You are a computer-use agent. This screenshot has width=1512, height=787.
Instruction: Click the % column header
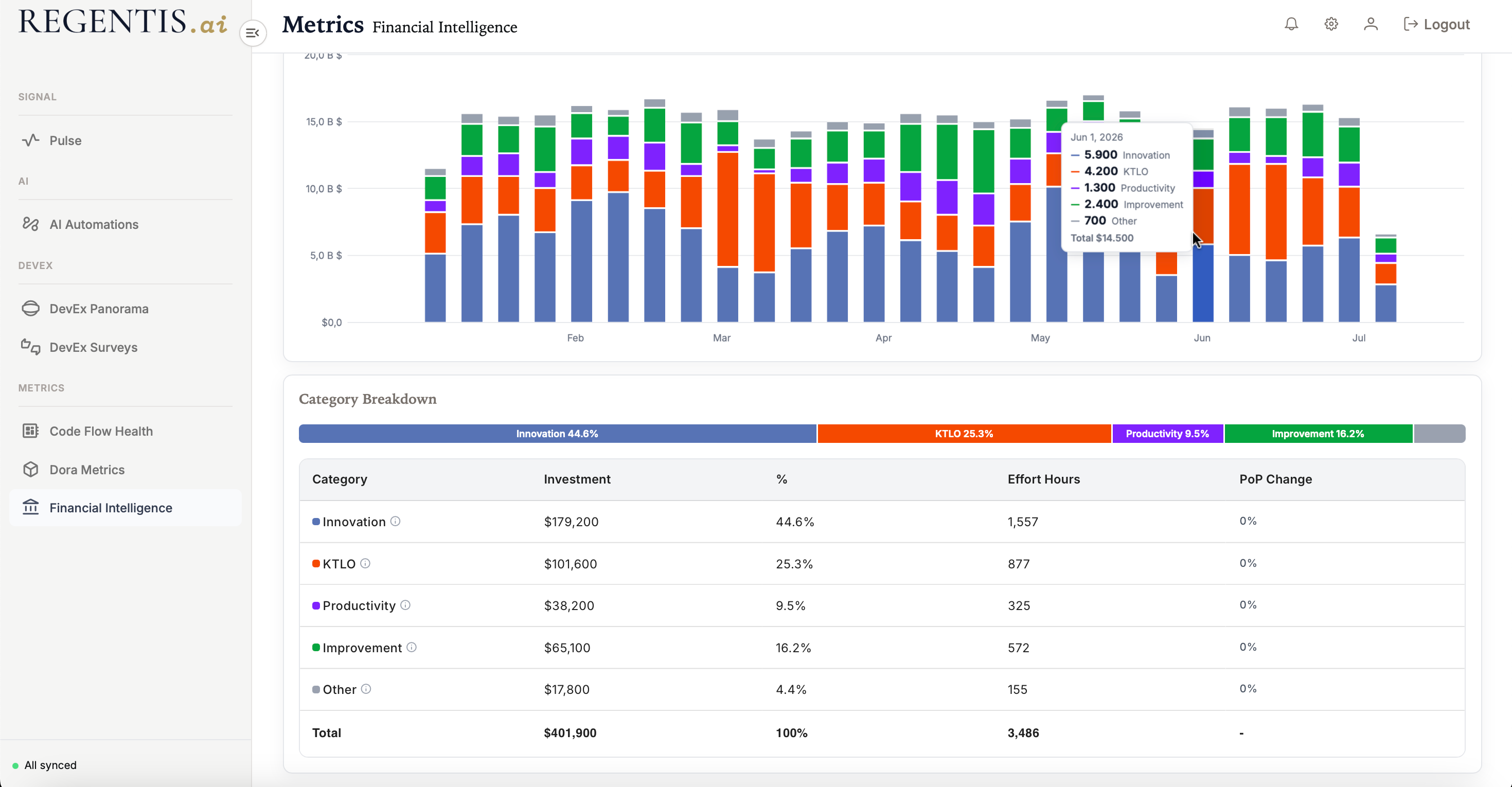click(781, 479)
